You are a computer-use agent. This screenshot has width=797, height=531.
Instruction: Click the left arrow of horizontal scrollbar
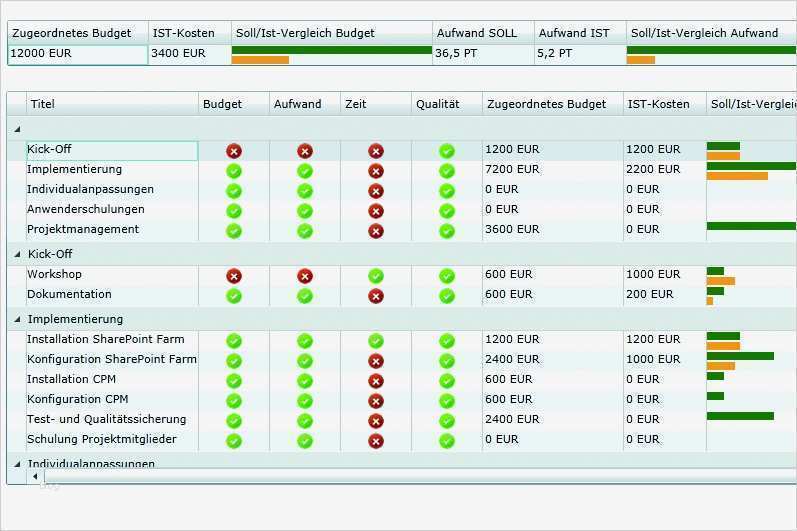point(35,476)
